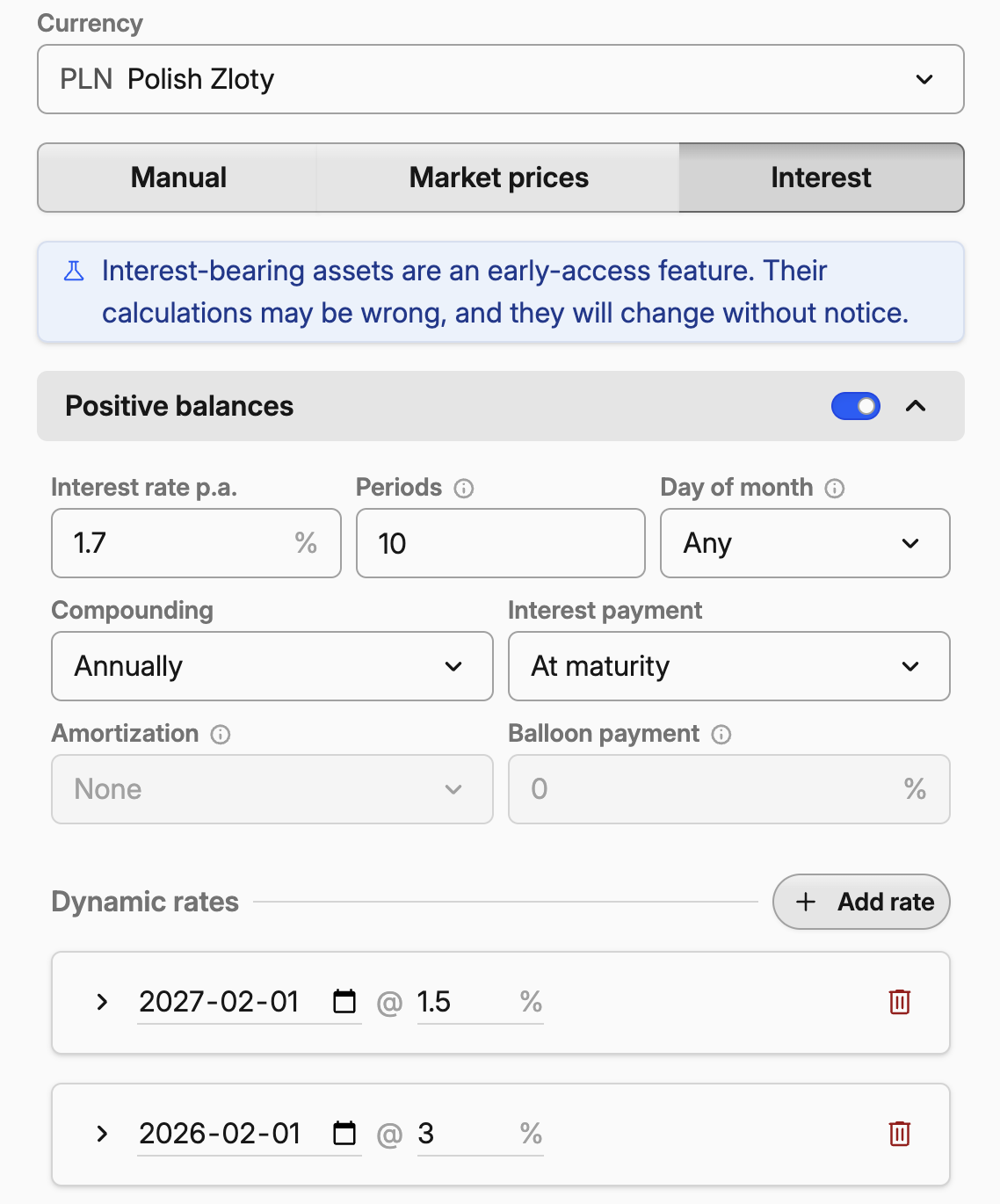
Task: Open calendar picker for 2027-02-01 date
Action: coord(344,1001)
